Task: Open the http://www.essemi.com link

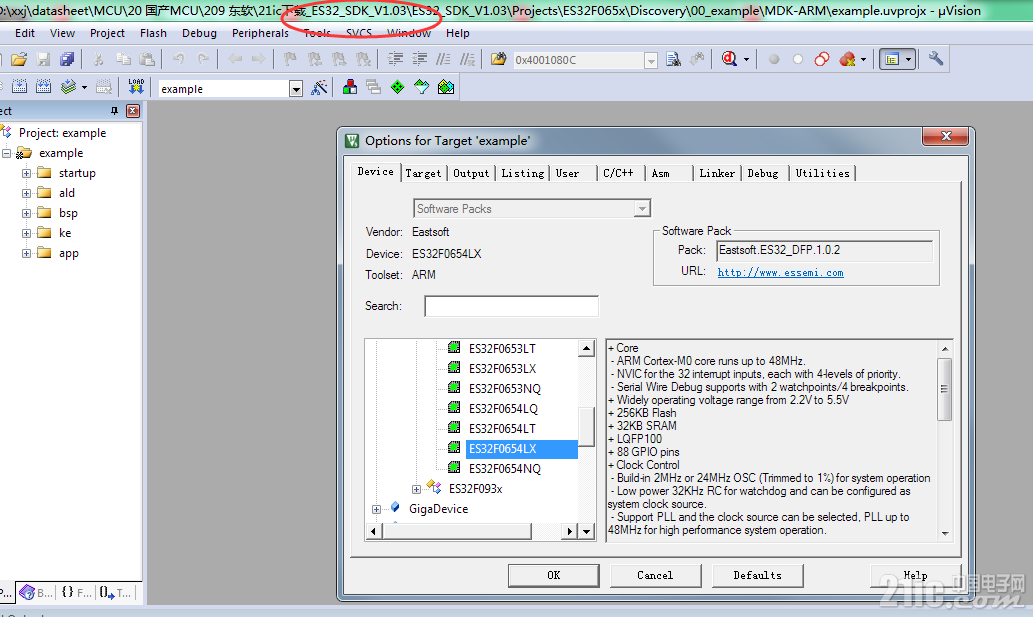Action: (781, 273)
